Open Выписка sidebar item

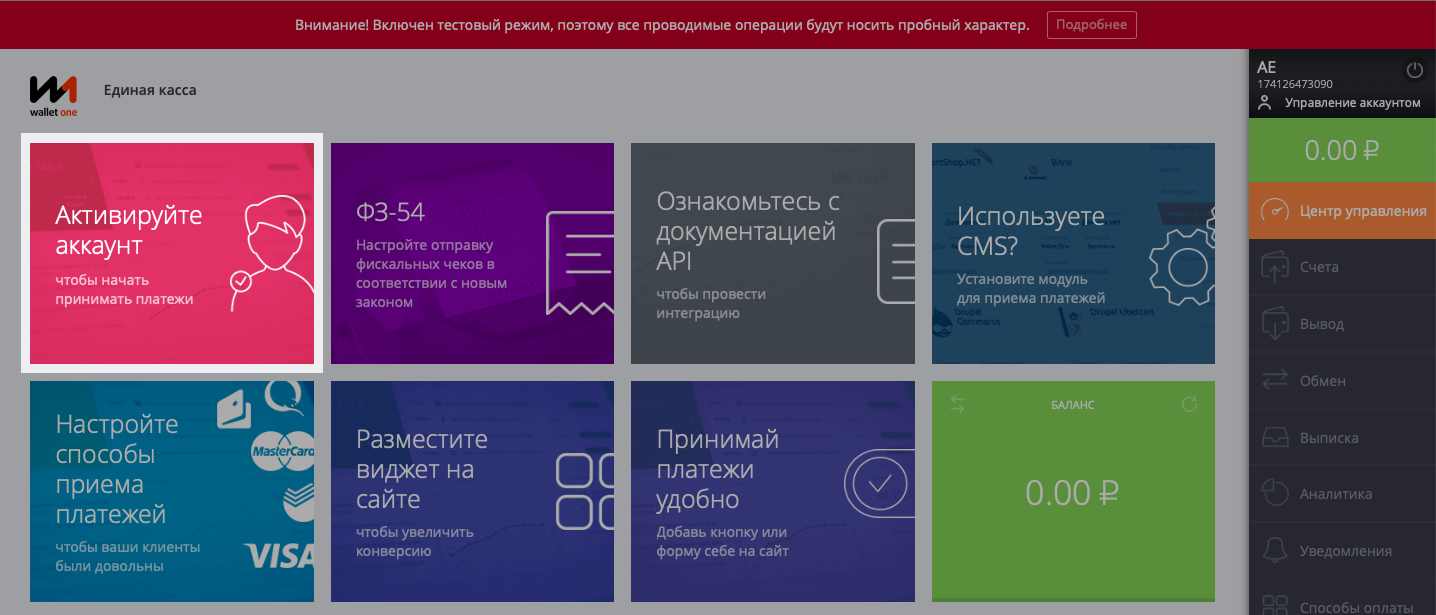coord(1342,438)
